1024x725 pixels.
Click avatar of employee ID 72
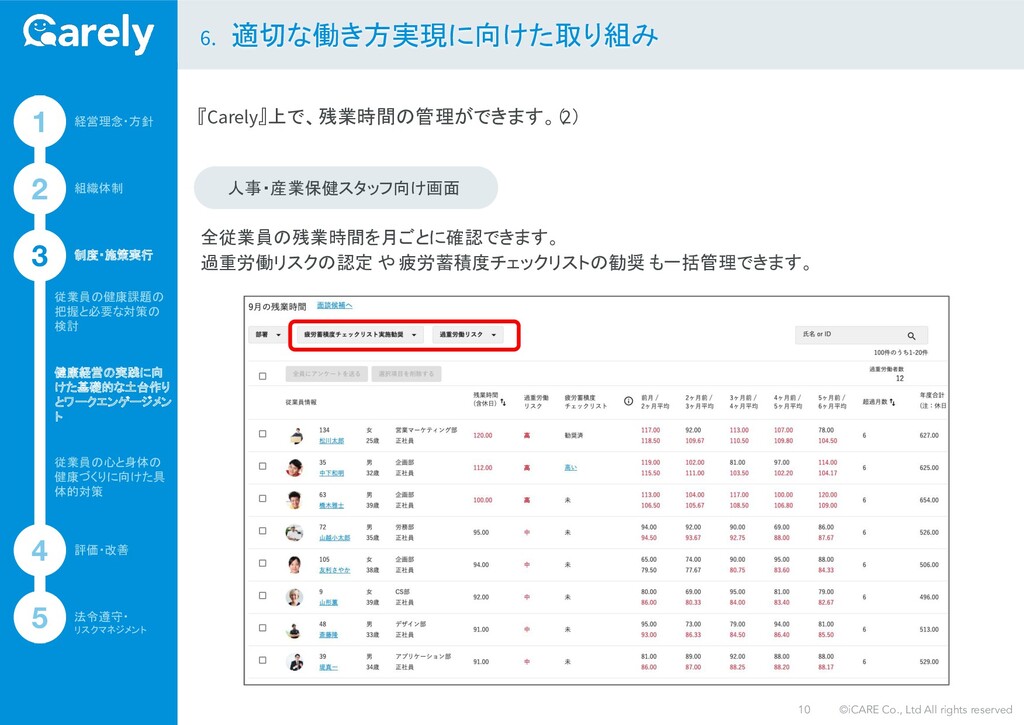[x=295, y=532]
